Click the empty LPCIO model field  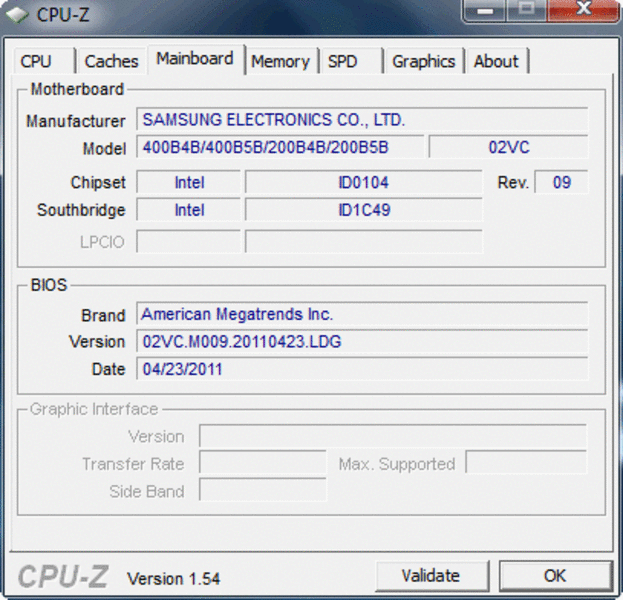(x=364, y=242)
